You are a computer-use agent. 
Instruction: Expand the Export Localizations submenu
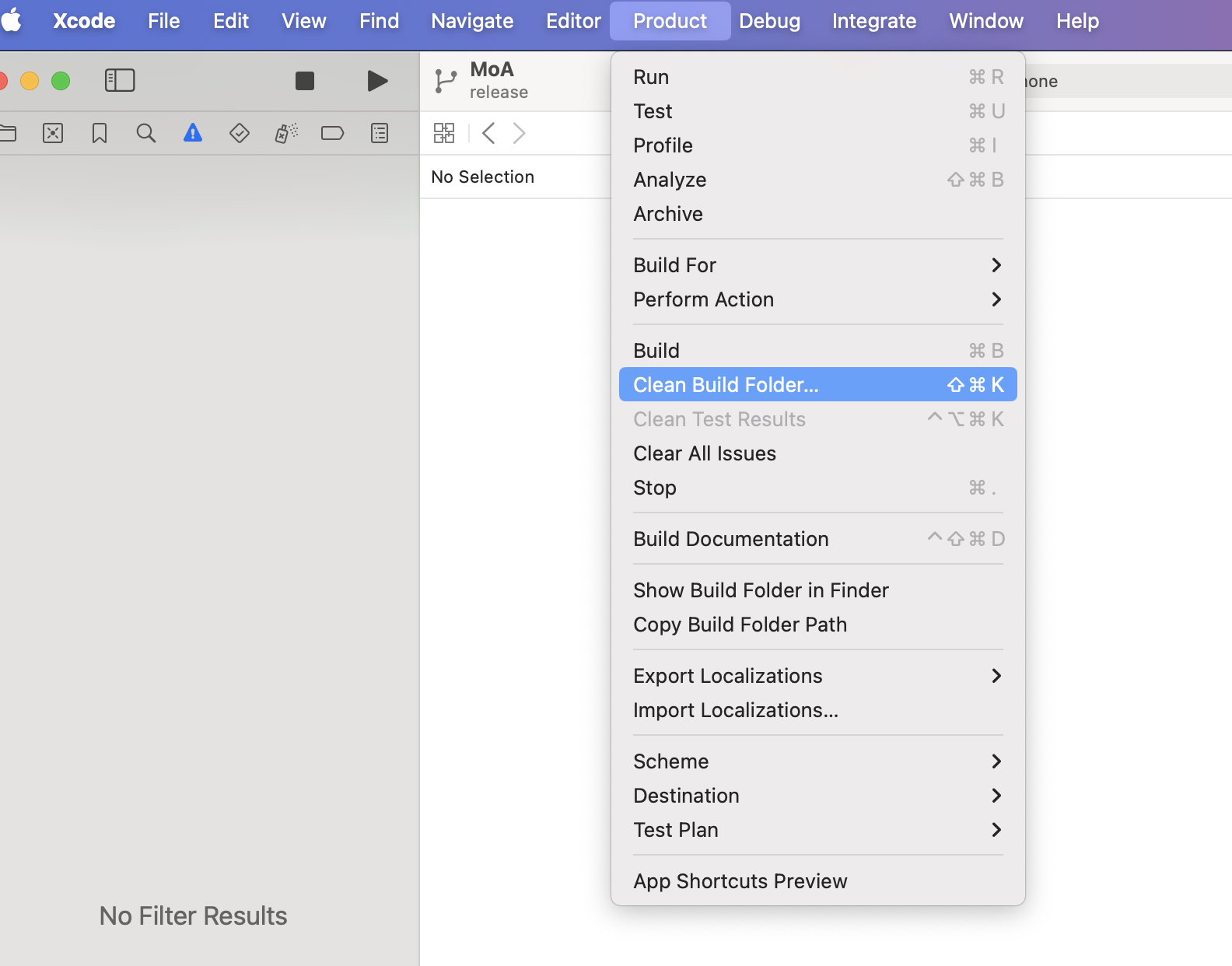[x=818, y=676]
